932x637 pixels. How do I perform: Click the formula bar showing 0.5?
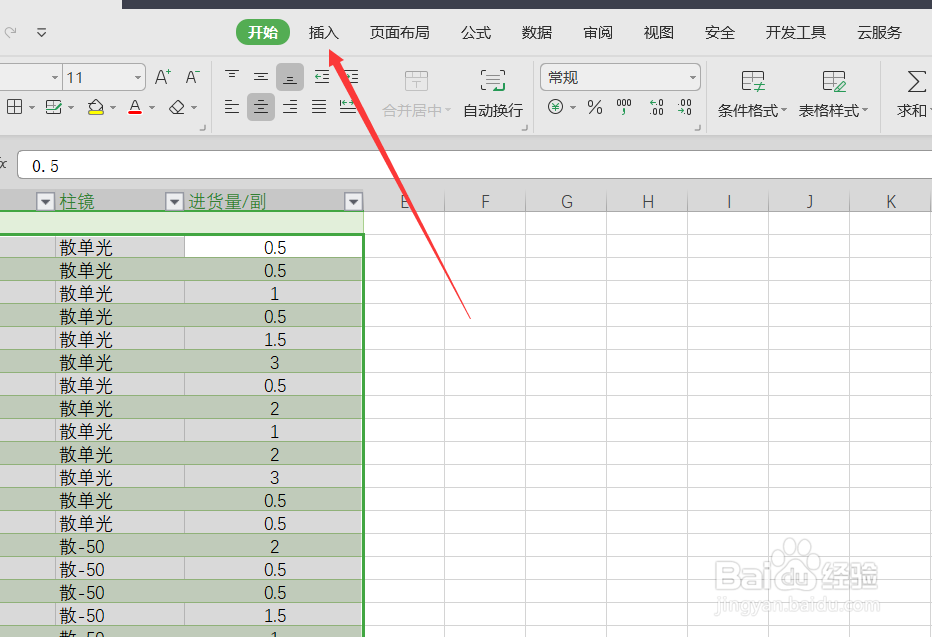[x=474, y=166]
